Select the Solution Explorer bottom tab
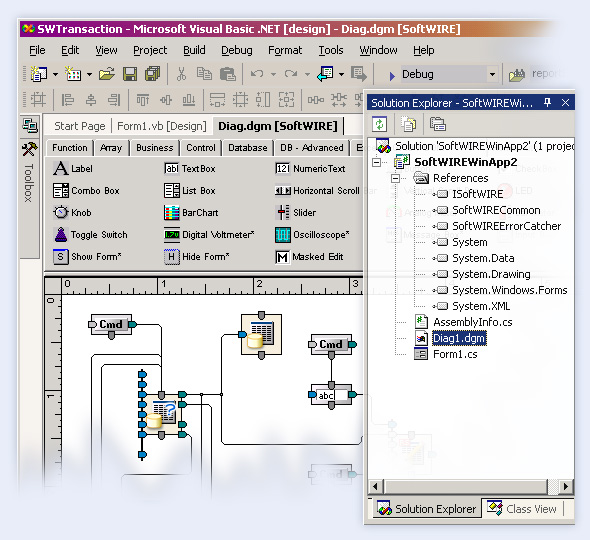 pyautogui.click(x=426, y=509)
